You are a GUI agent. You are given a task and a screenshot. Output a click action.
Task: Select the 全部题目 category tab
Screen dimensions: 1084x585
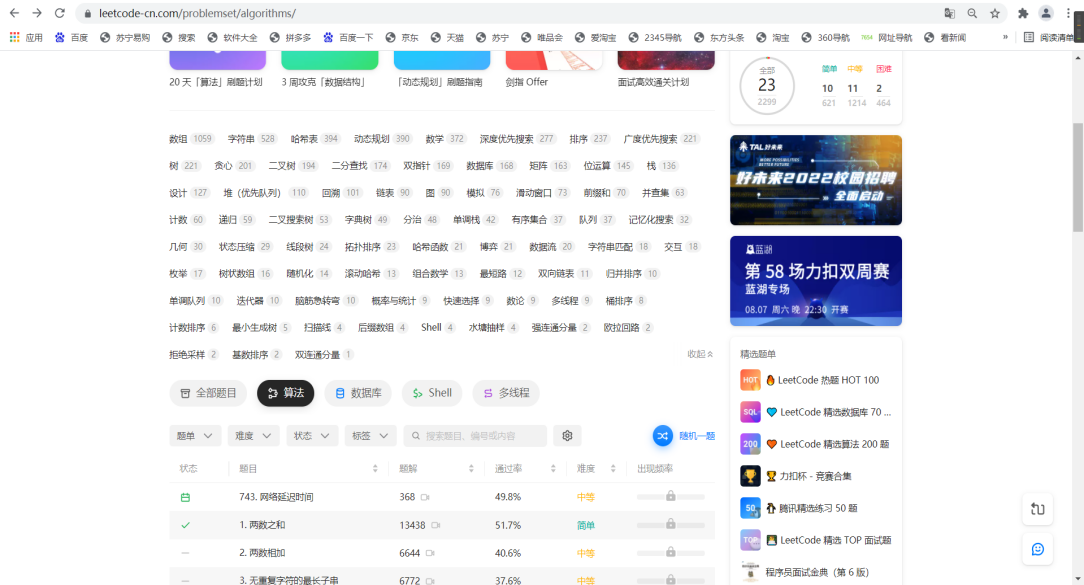tap(209, 393)
